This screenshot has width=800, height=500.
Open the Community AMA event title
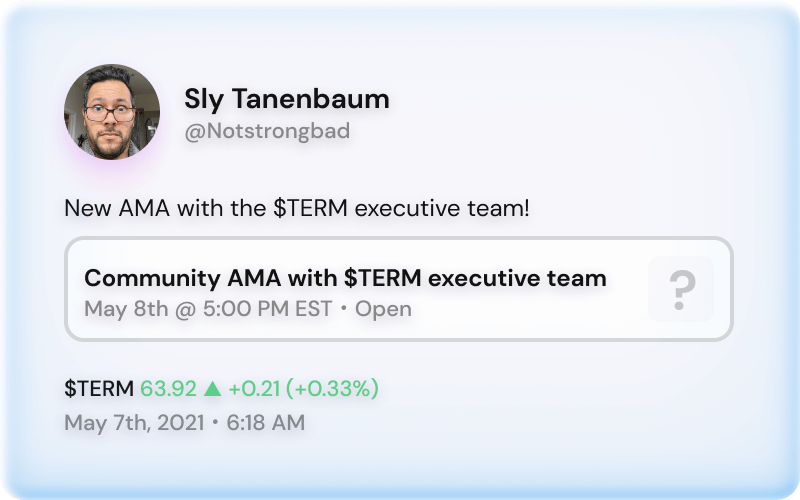(x=345, y=278)
